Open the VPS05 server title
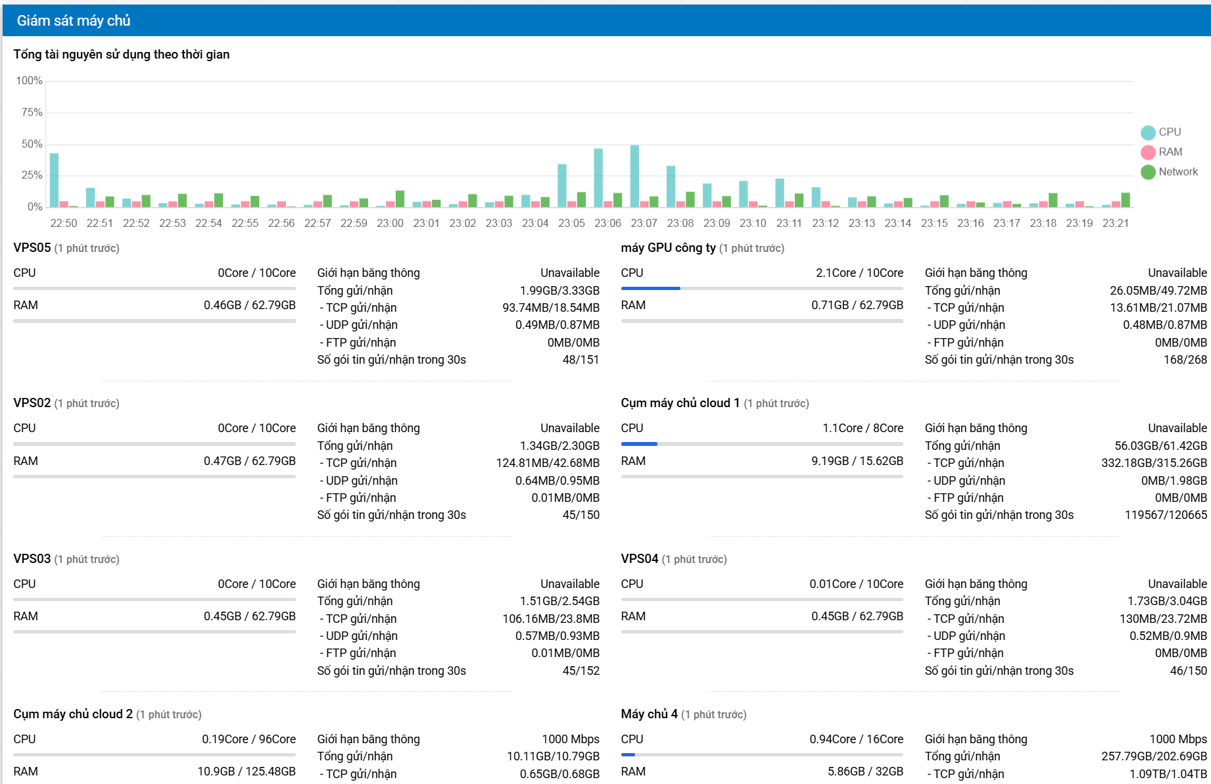 (x=32, y=248)
